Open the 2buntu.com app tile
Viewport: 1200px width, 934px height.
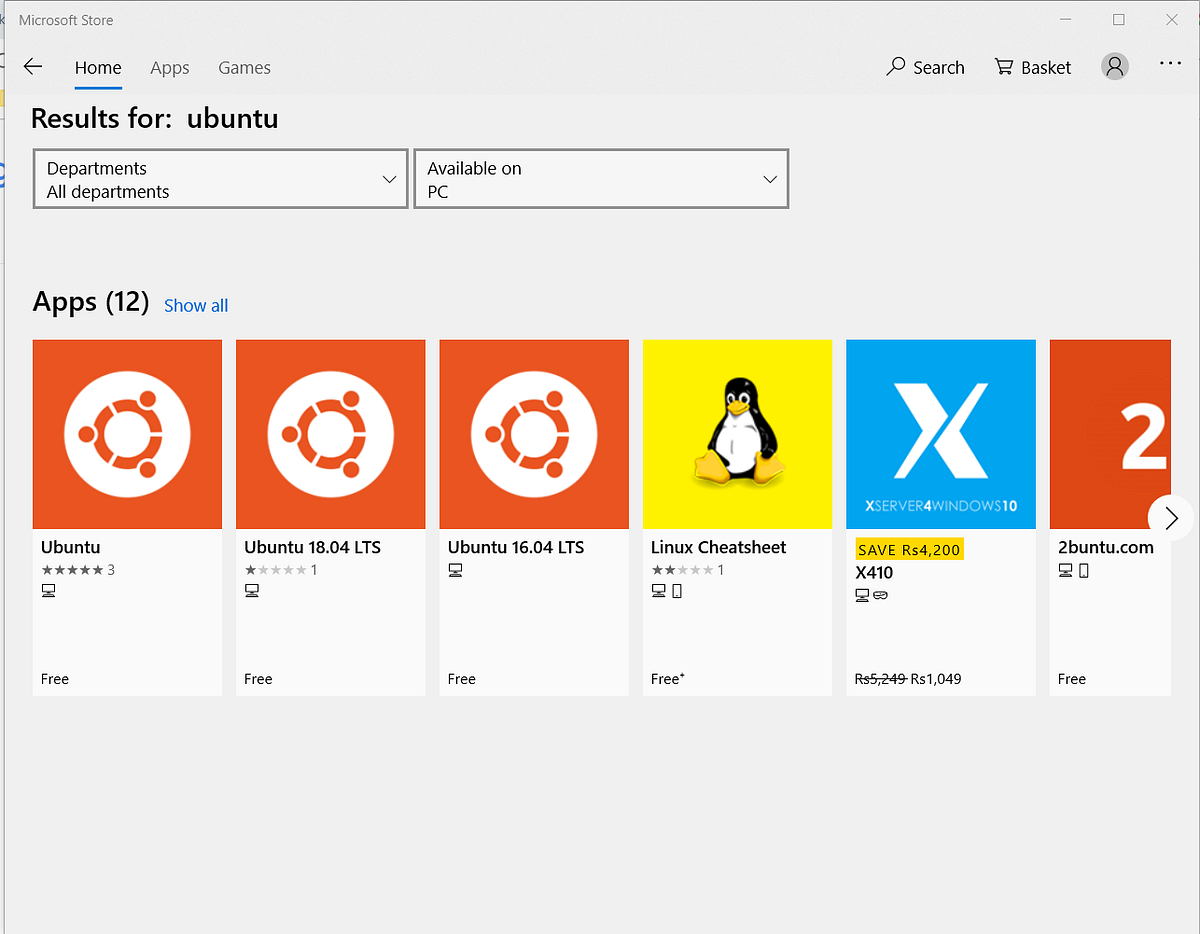point(1110,433)
